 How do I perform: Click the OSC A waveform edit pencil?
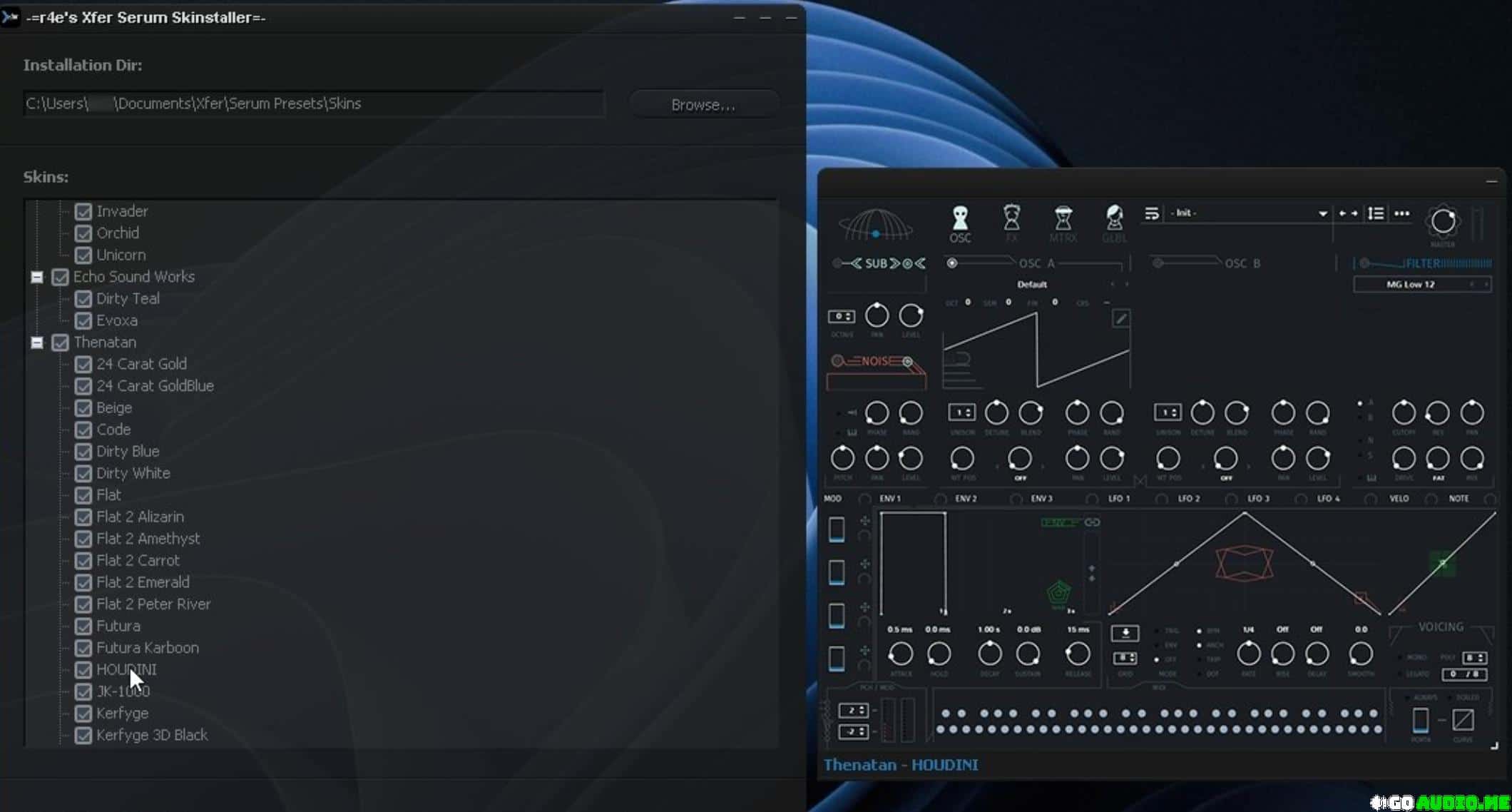(1120, 319)
